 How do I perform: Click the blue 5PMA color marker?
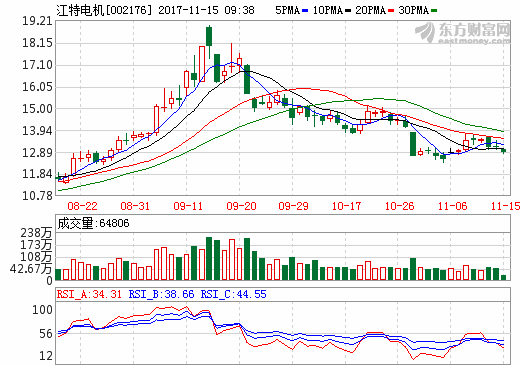pos(305,11)
